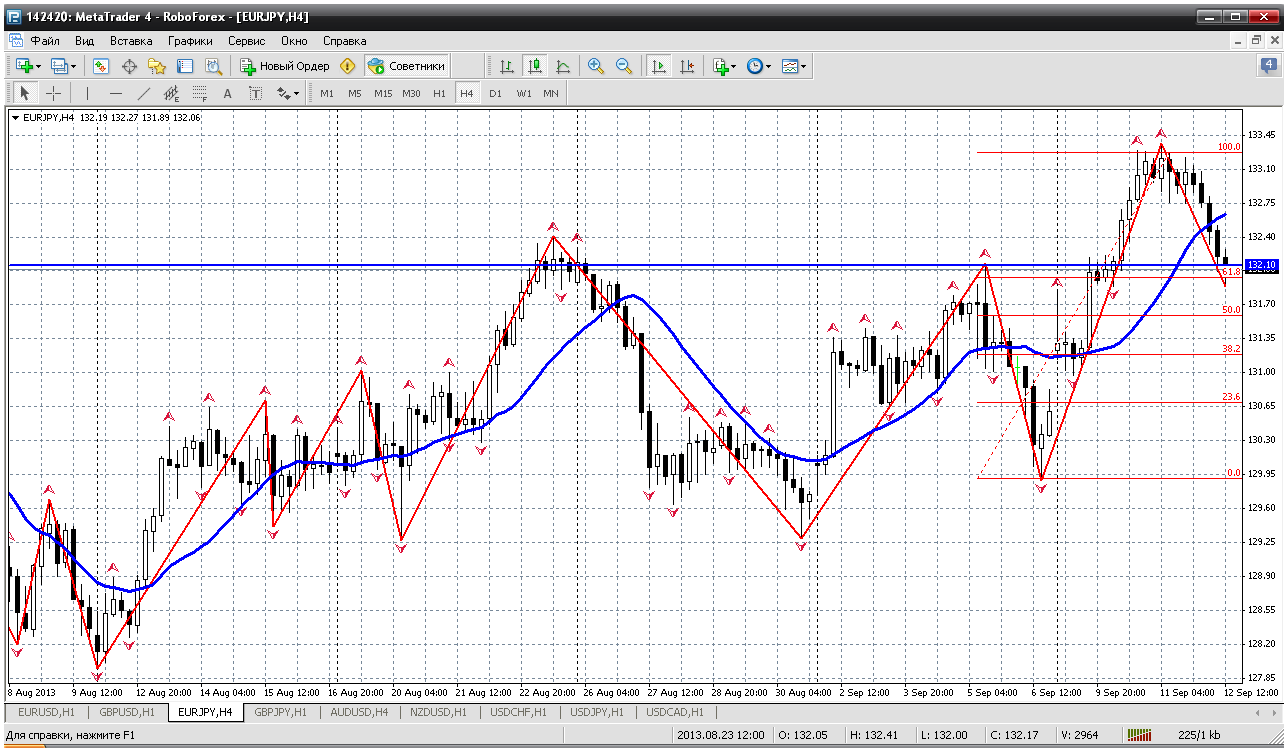1288x748 pixels.
Task: Switch chart to line chart mode
Action: tap(564, 66)
